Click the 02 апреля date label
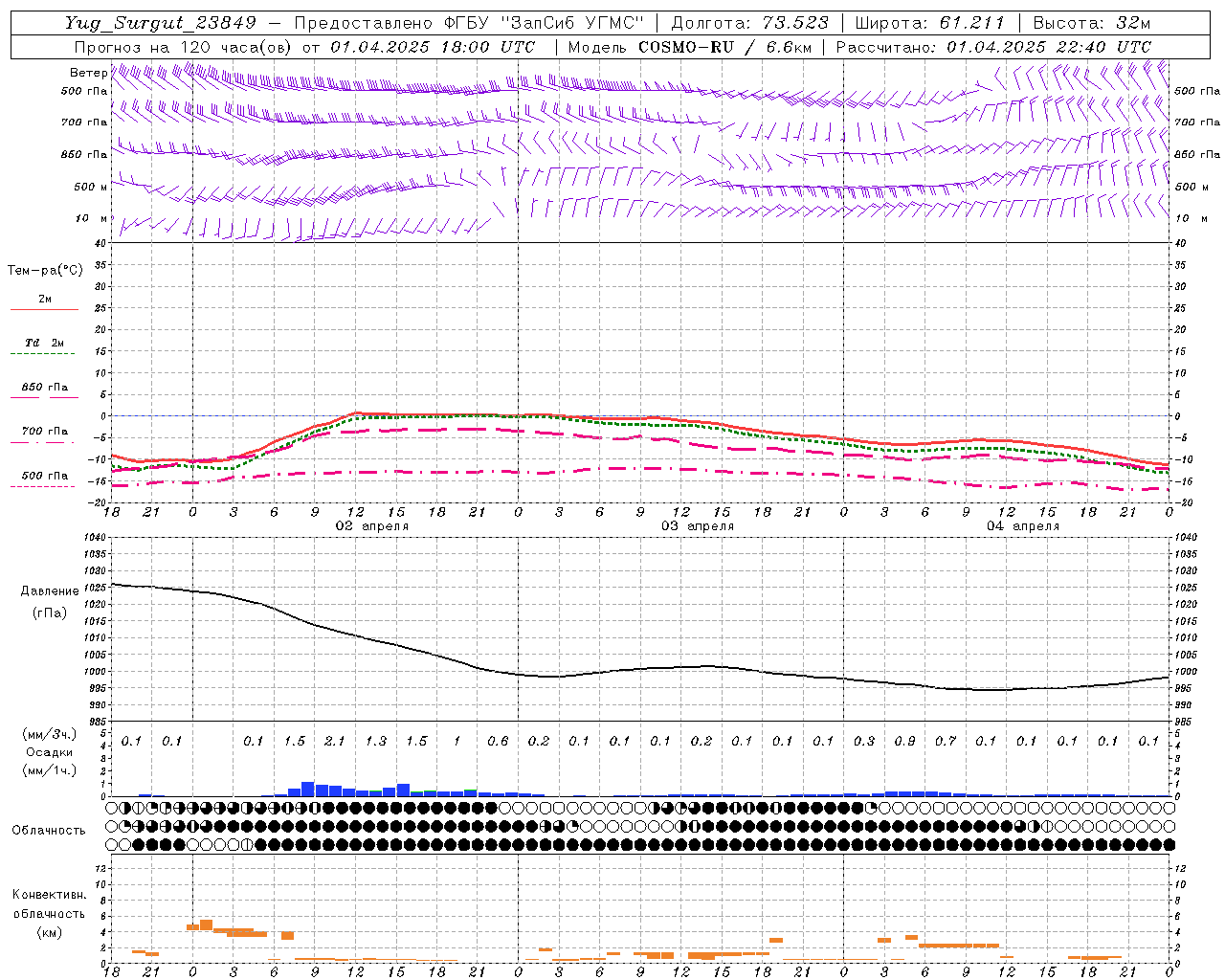The height and width of the screenshot is (980, 1225). (x=371, y=526)
